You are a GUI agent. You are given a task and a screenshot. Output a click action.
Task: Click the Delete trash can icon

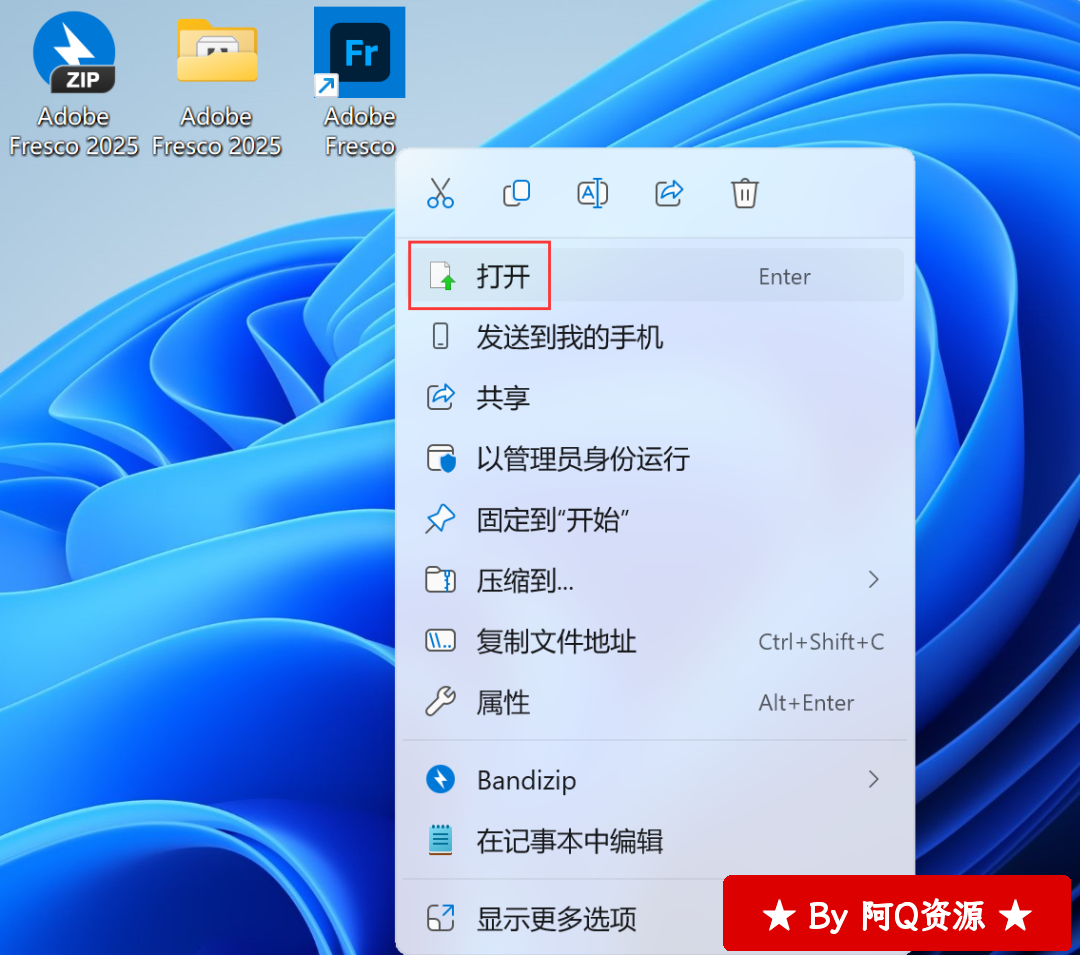[x=745, y=193]
